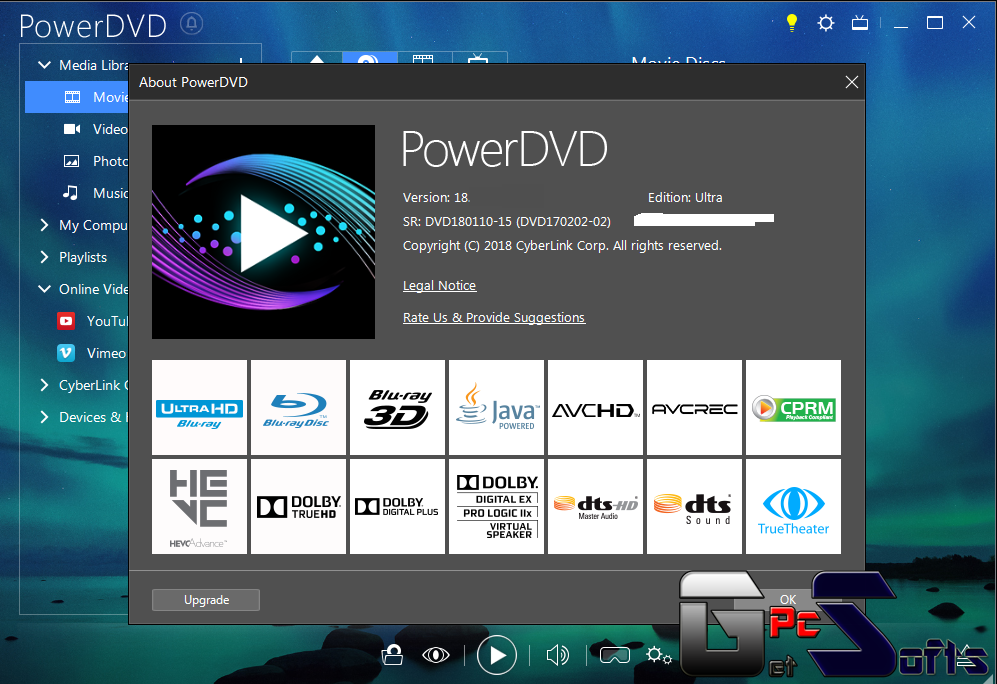Open the notification bell next to the PowerDVD title
This screenshot has width=997, height=684.
(x=191, y=24)
